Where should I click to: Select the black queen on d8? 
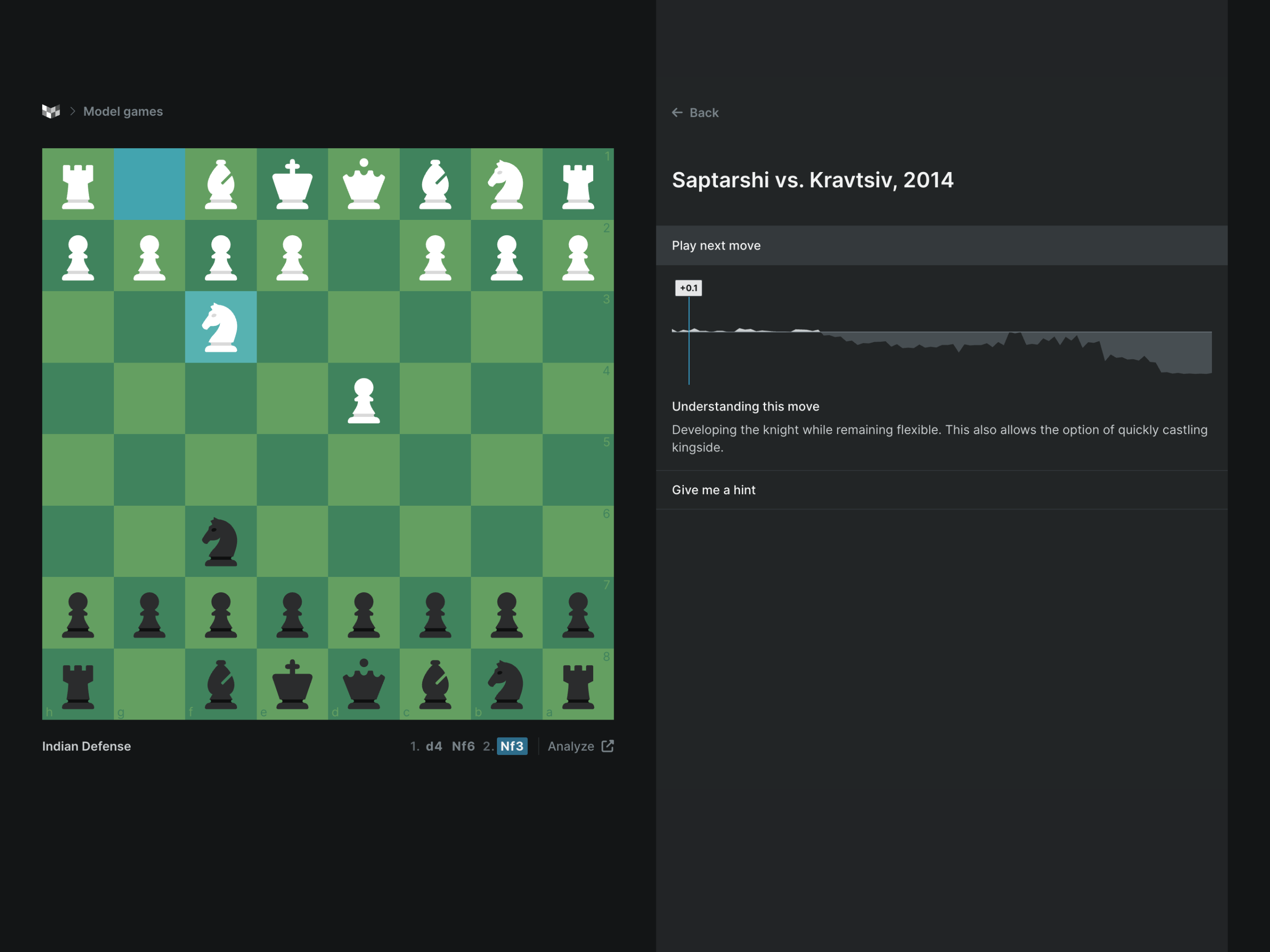pos(364,684)
